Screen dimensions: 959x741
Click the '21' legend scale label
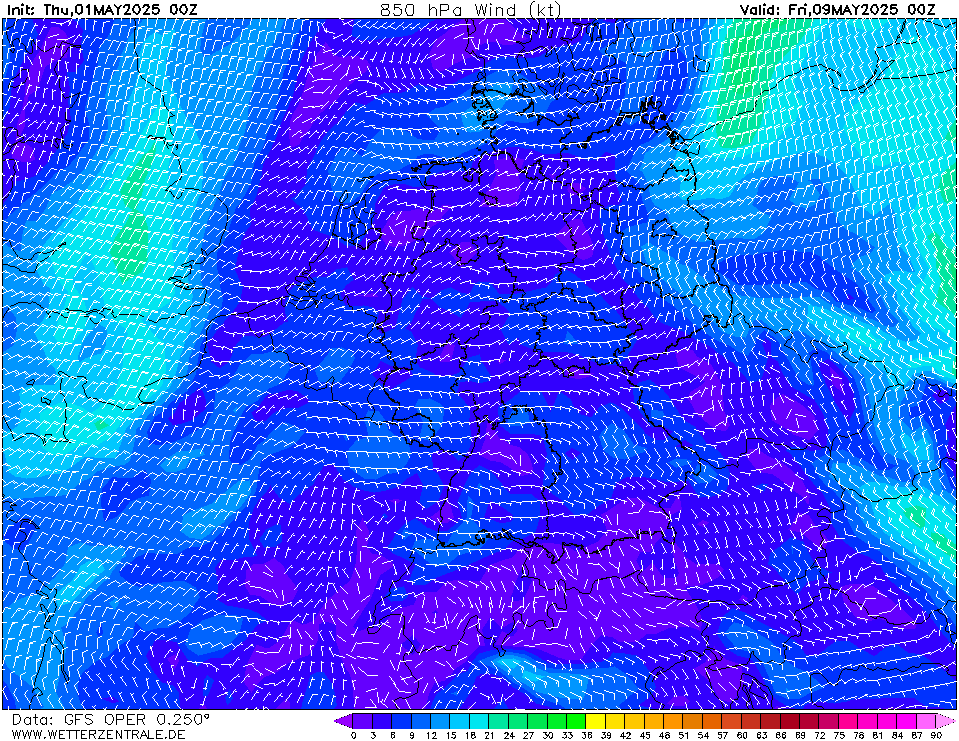point(489,735)
